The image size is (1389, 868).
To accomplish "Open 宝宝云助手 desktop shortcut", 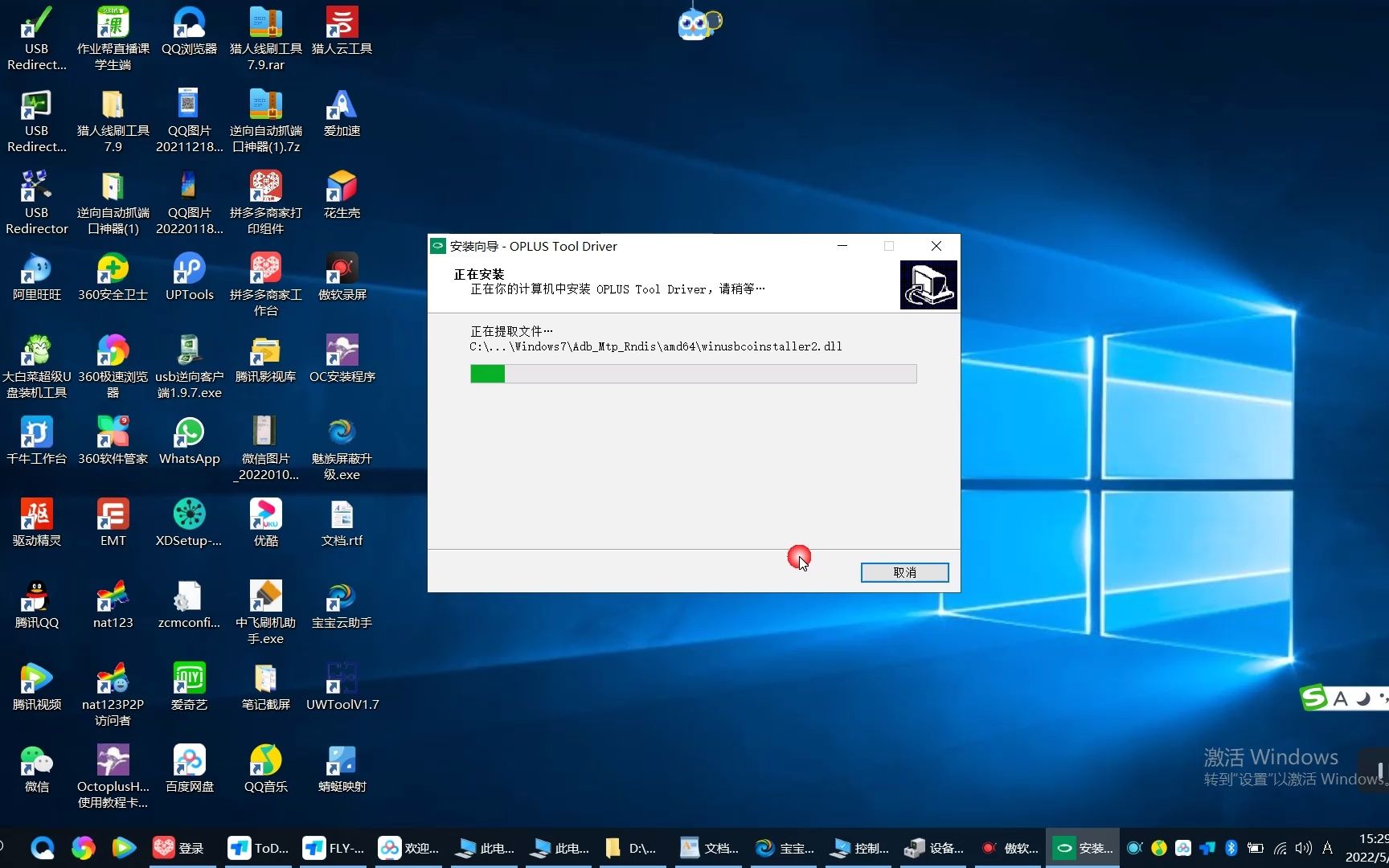I will (342, 604).
